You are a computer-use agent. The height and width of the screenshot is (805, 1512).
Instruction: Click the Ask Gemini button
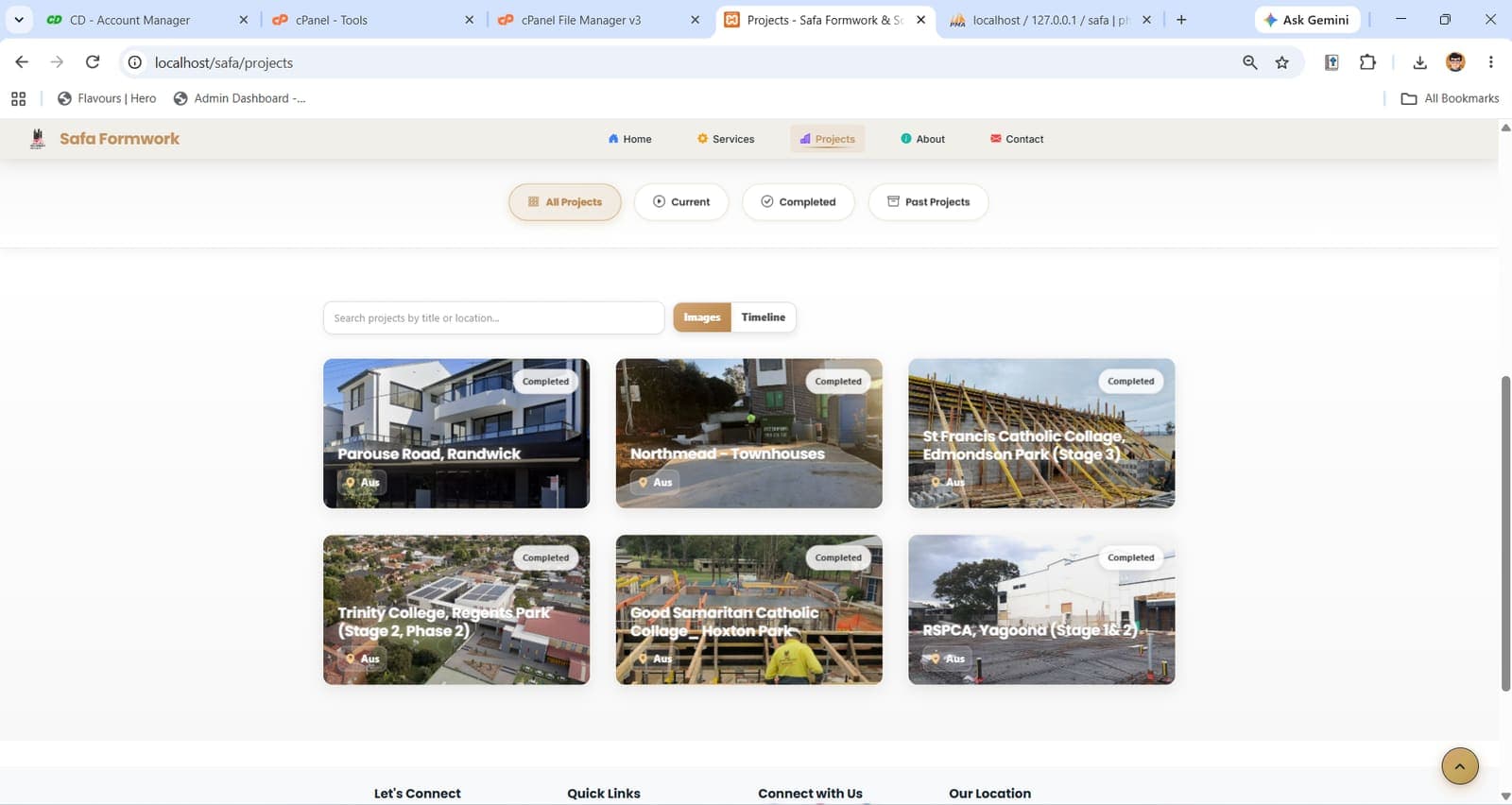(x=1308, y=20)
